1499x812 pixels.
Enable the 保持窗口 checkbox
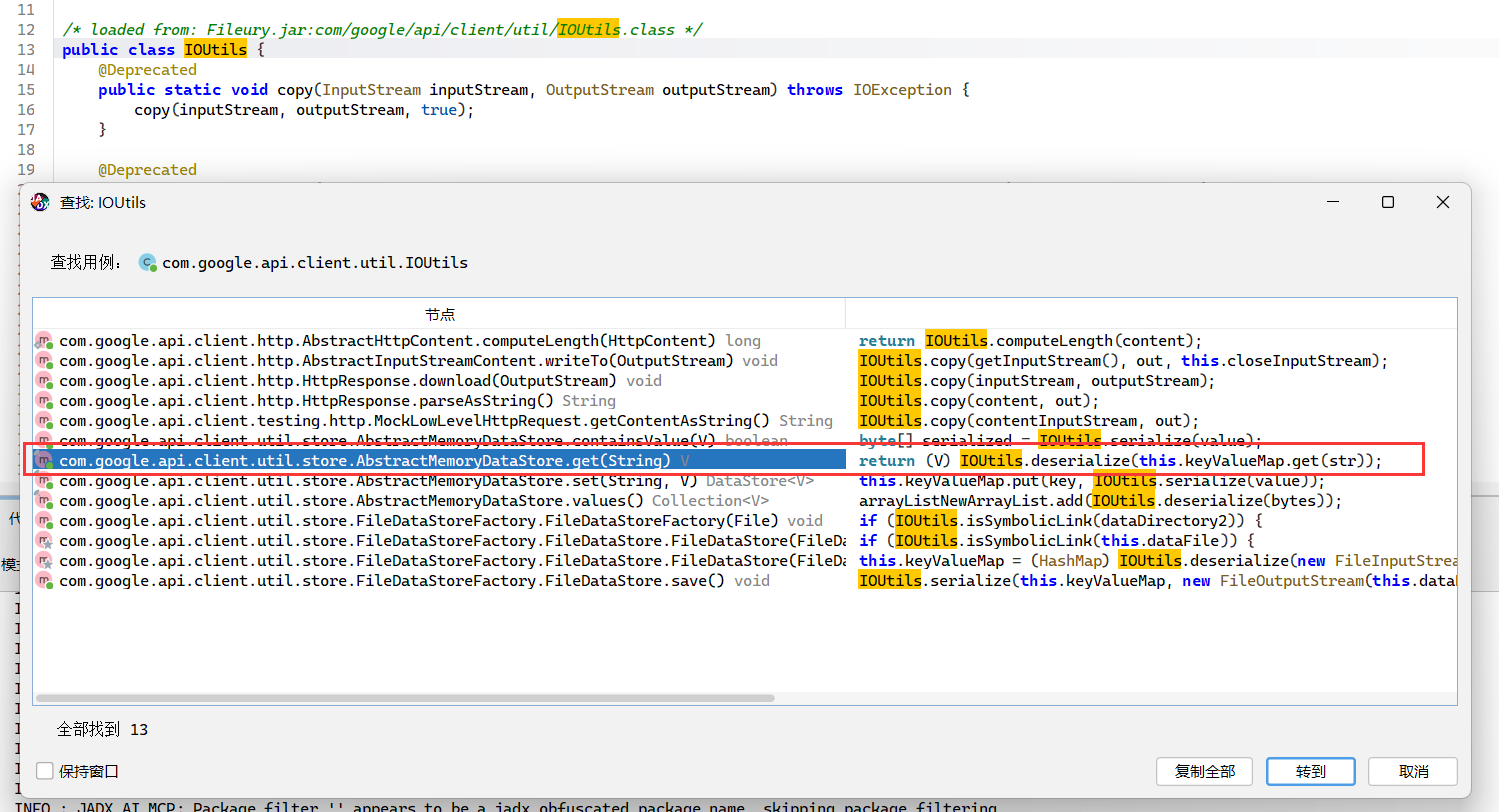[45, 771]
